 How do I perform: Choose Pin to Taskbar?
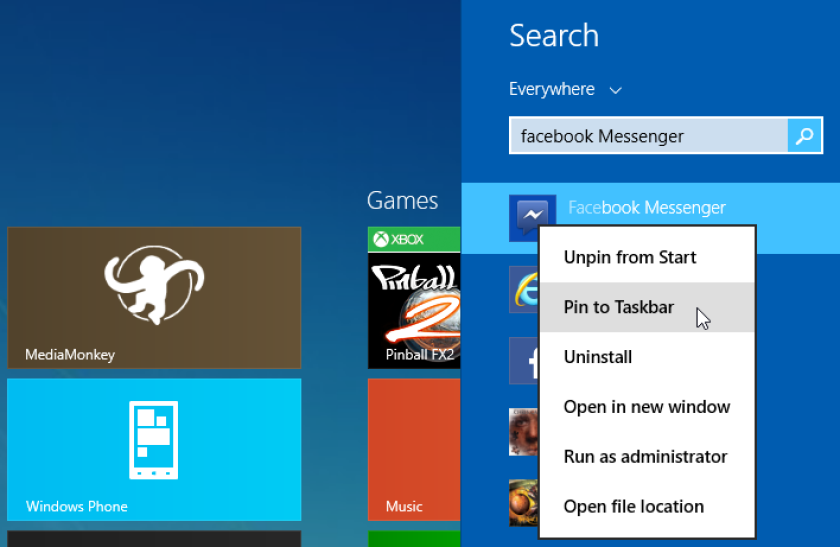tap(647, 307)
